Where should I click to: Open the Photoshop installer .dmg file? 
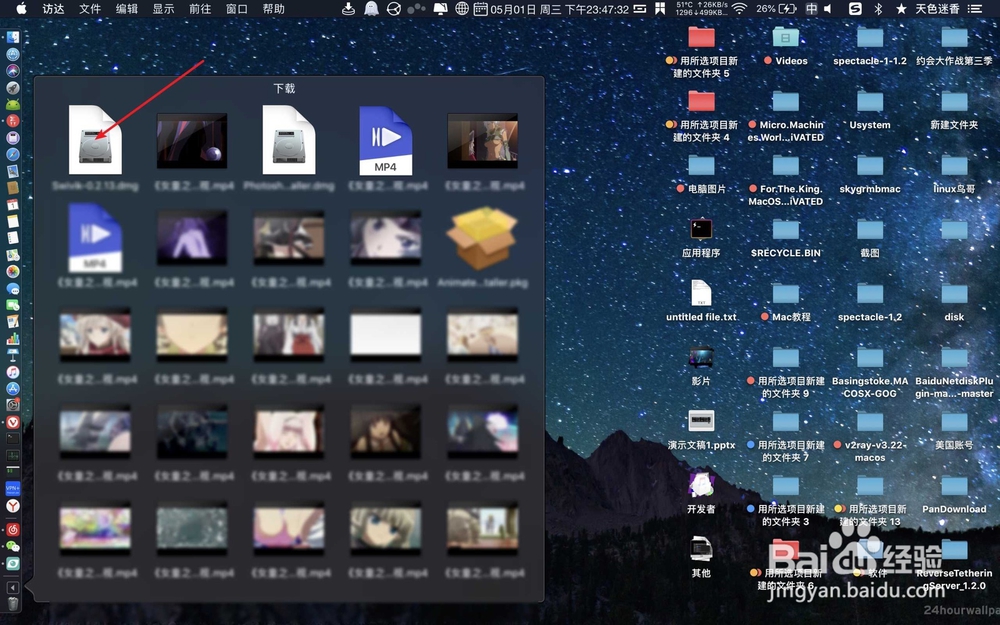click(x=289, y=141)
